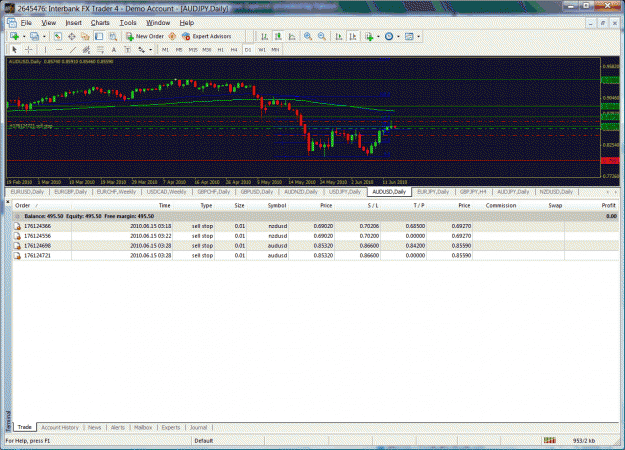Image resolution: width=625 pixels, height=450 pixels.
Task: Expand the arrows tool dropdown
Action: [x=150, y=50]
